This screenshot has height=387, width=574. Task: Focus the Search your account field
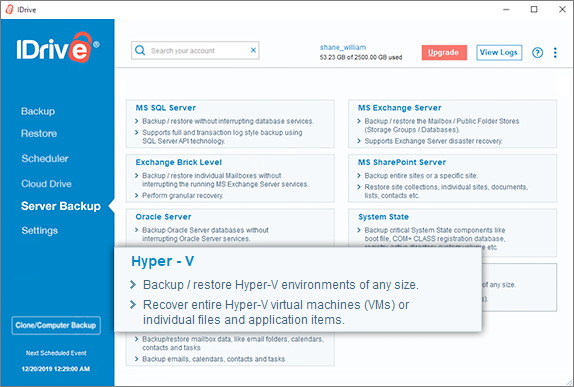point(195,51)
